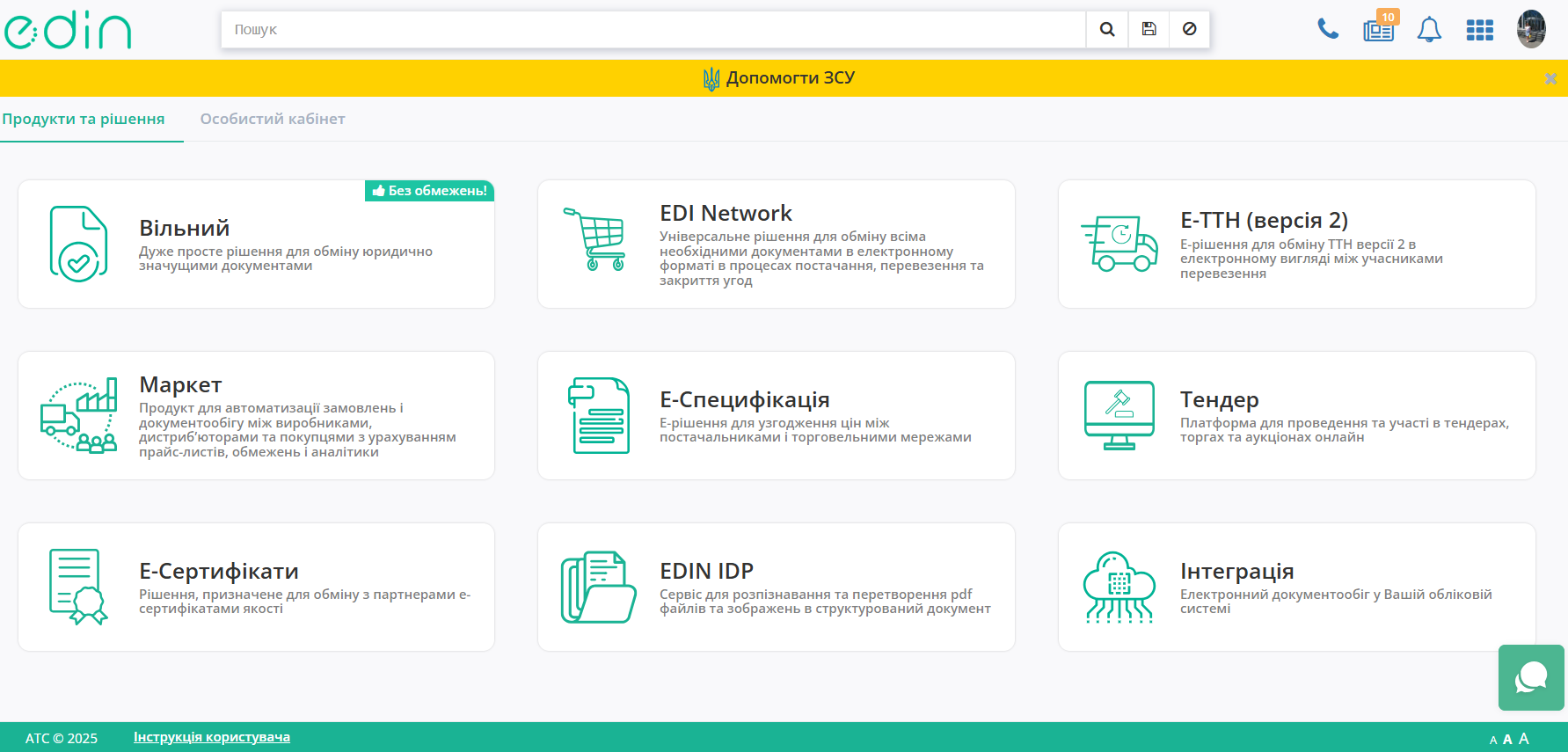Open the E-Сертифікати certificate icon

[78, 587]
